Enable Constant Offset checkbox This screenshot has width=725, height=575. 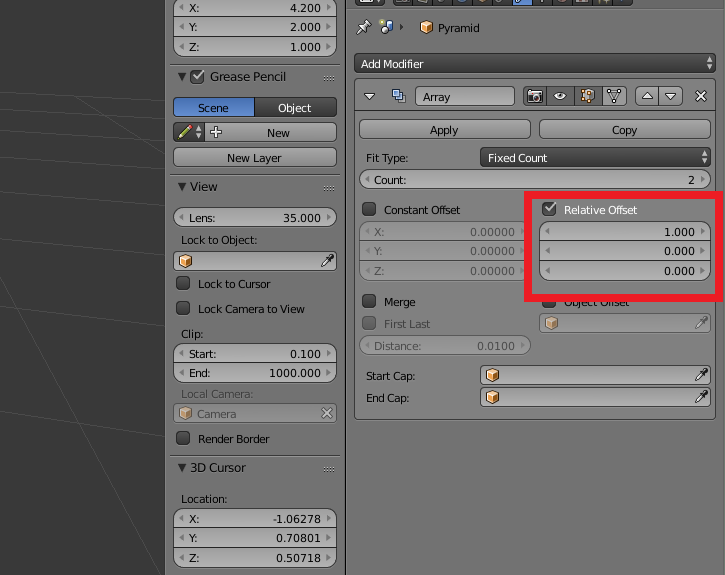click(x=369, y=209)
